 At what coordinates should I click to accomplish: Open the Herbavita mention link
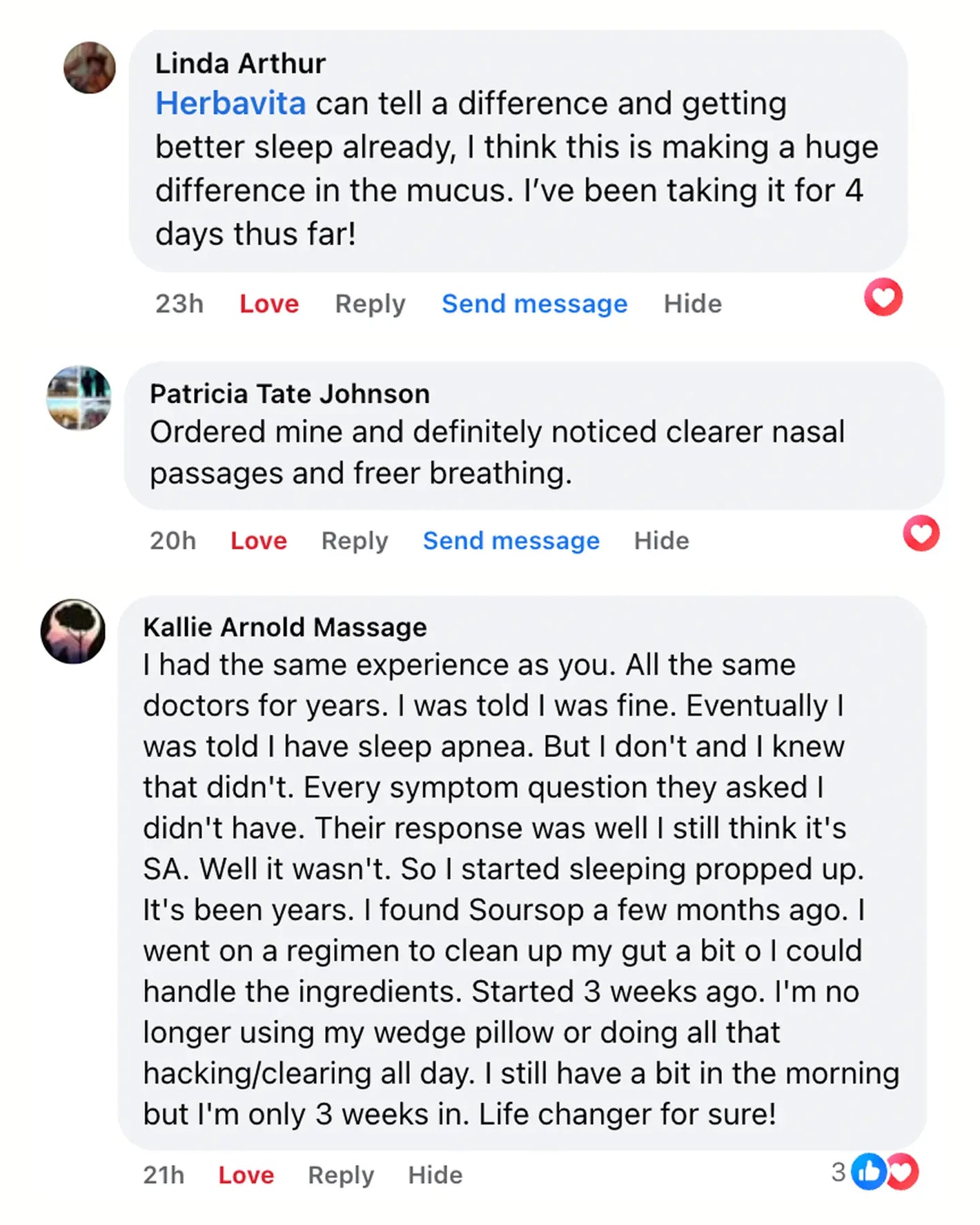pos(231,104)
